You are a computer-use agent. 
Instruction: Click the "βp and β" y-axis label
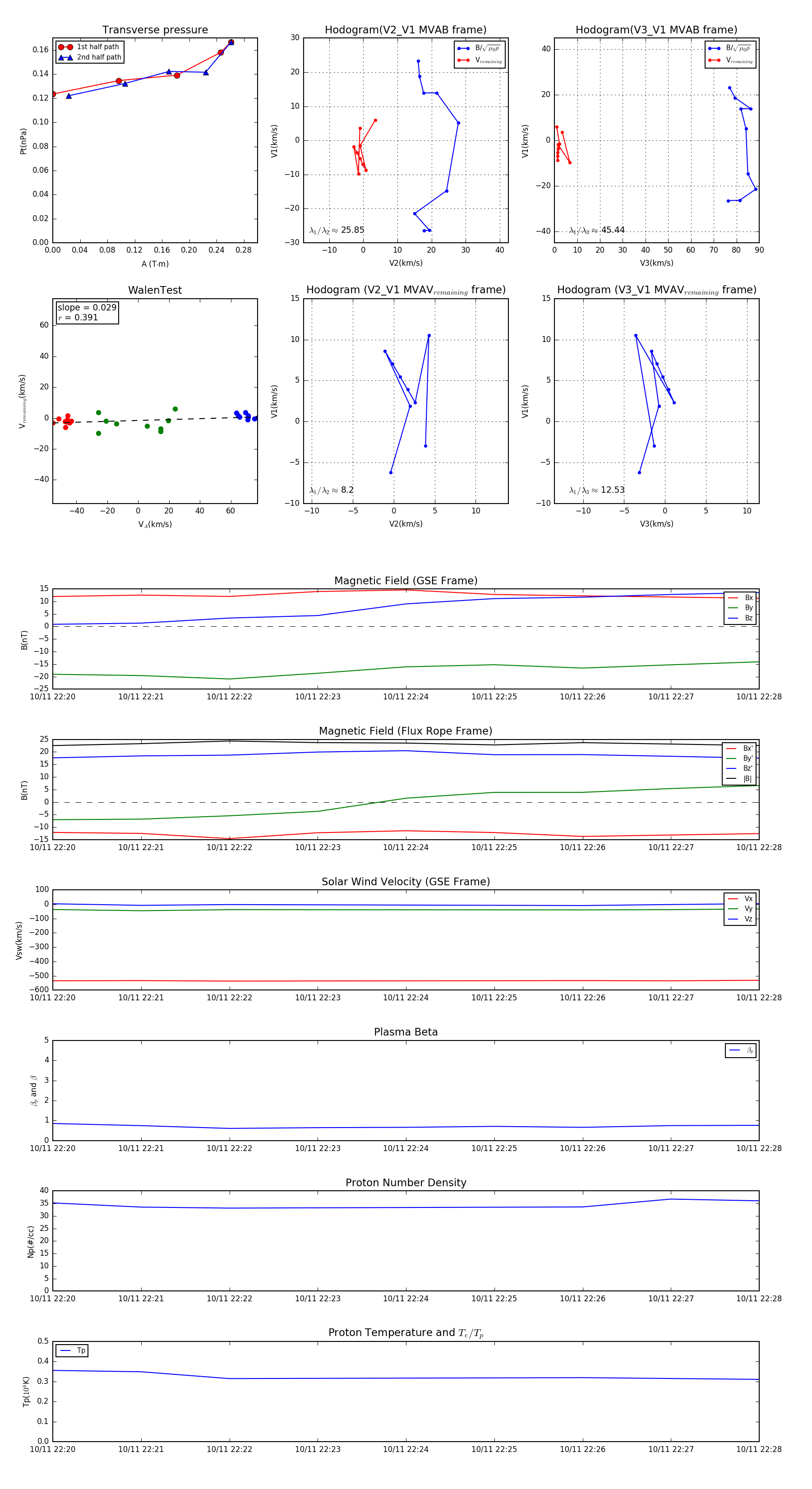coord(33,1091)
